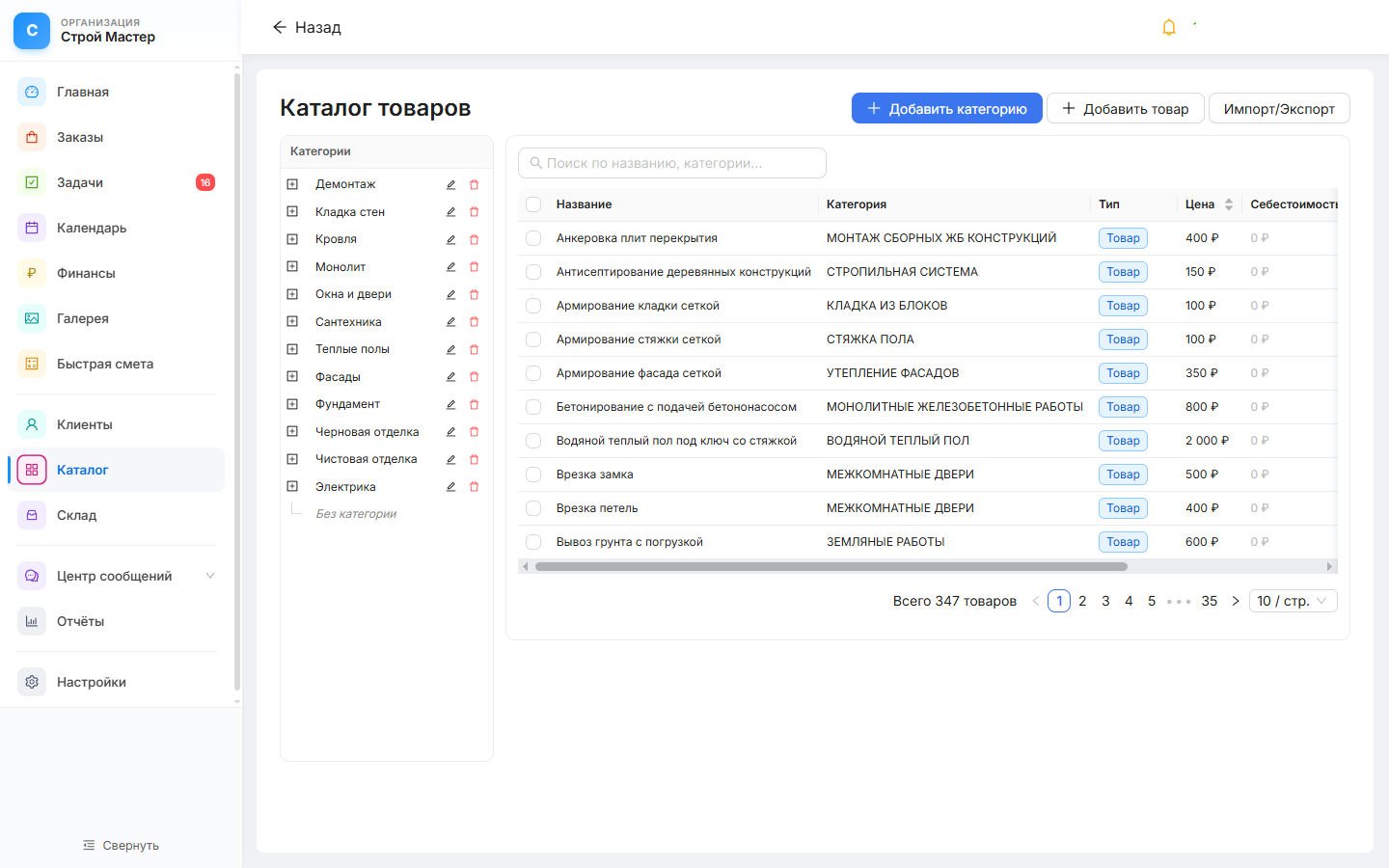
Task: Open the Галерея image icon
Action: click(32, 318)
